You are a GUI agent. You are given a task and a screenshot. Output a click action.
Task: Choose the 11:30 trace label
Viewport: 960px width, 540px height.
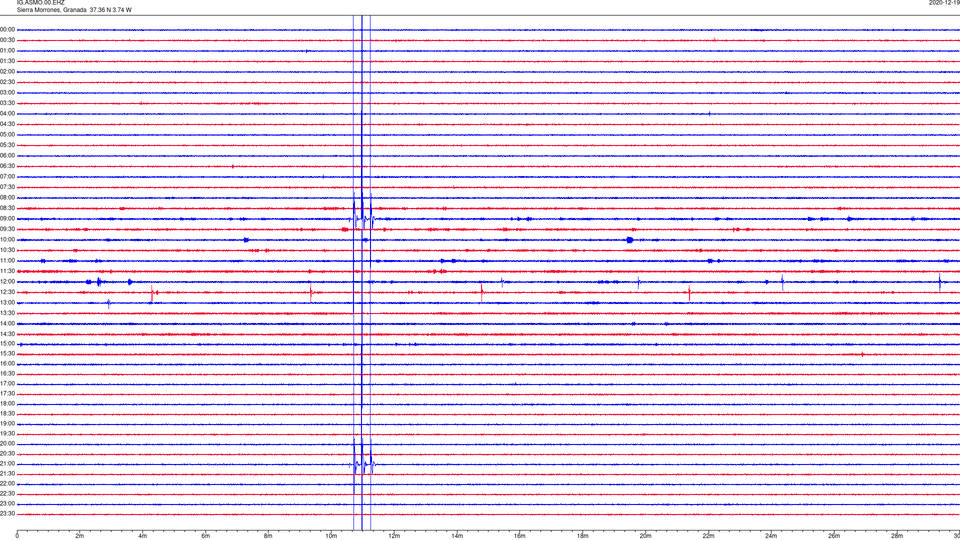click(x=7, y=271)
